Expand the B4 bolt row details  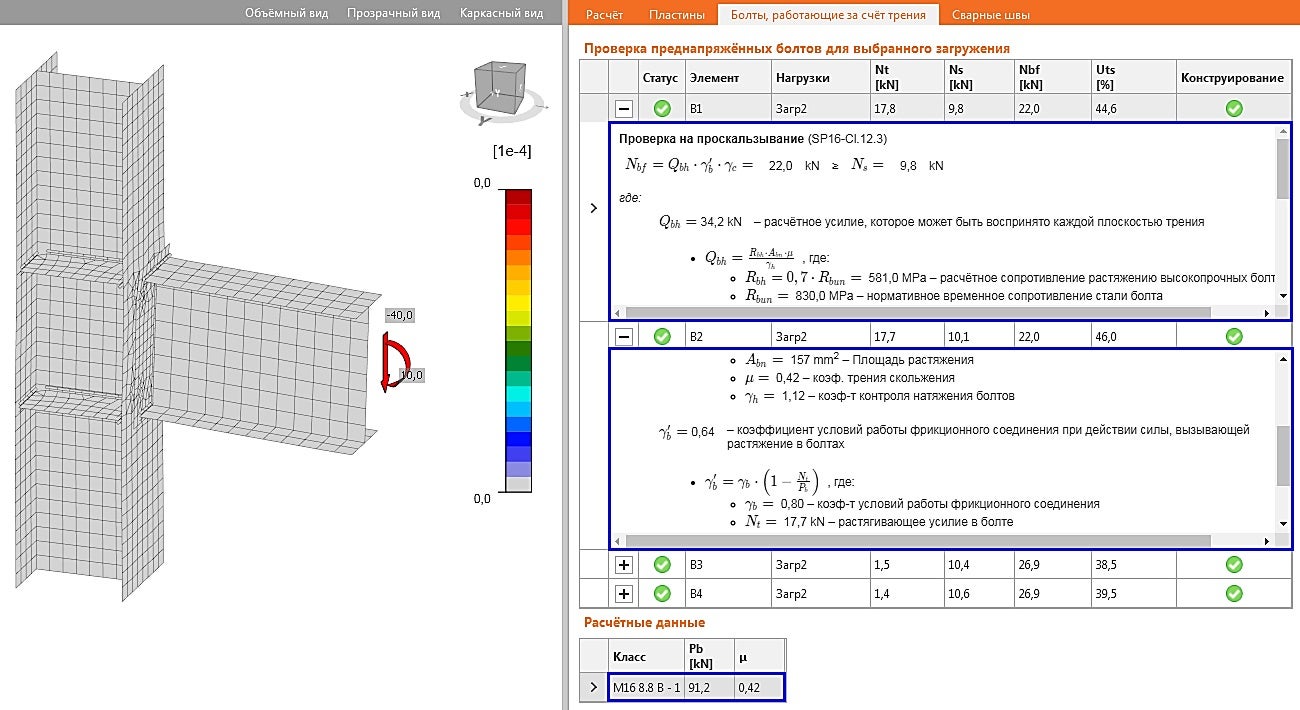[624, 594]
